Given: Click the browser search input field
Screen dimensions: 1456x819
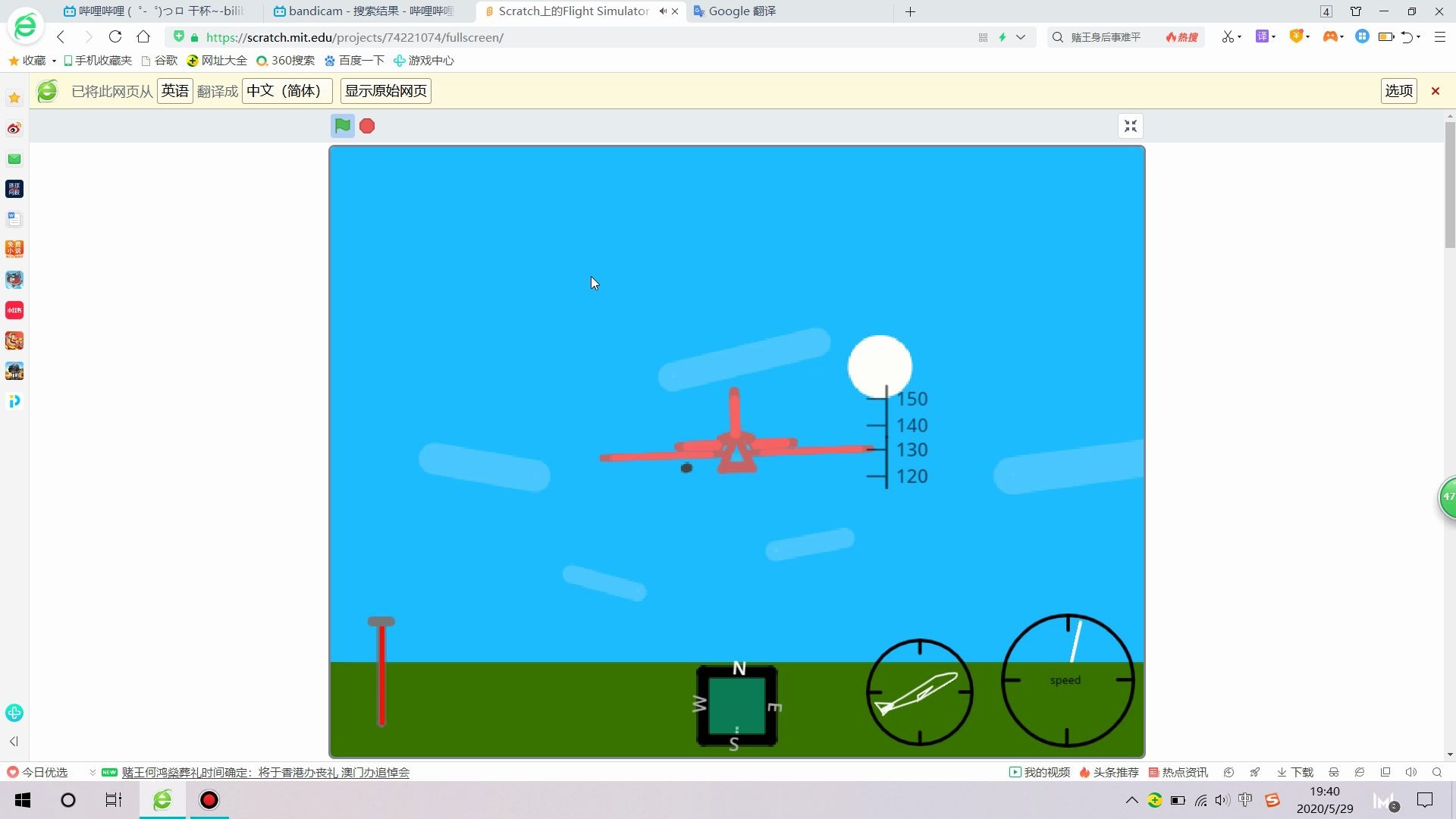Looking at the screenshot, I should pos(1107,37).
